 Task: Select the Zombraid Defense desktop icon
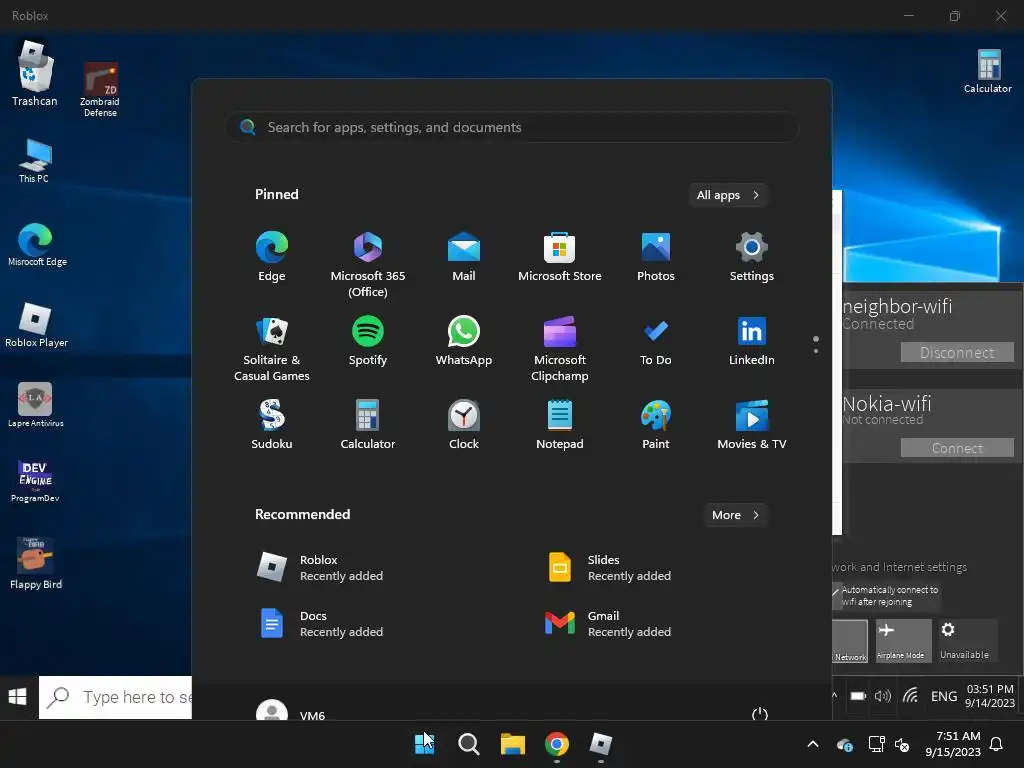pyautogui.click(x=100, y=89)
